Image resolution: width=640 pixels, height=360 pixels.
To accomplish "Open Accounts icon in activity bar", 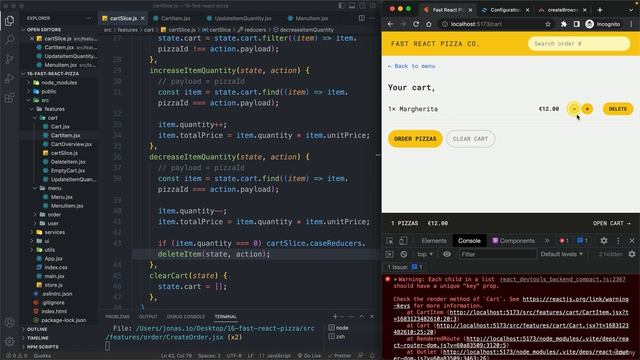I will coord(9,322).
